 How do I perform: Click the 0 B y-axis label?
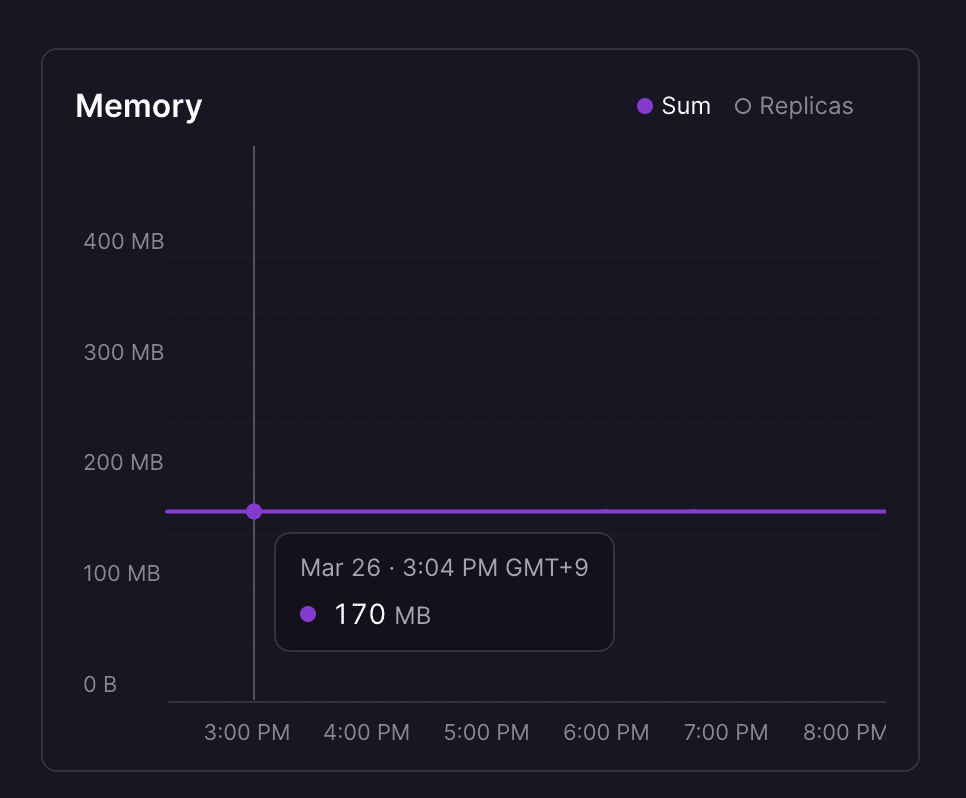(100, 684)
